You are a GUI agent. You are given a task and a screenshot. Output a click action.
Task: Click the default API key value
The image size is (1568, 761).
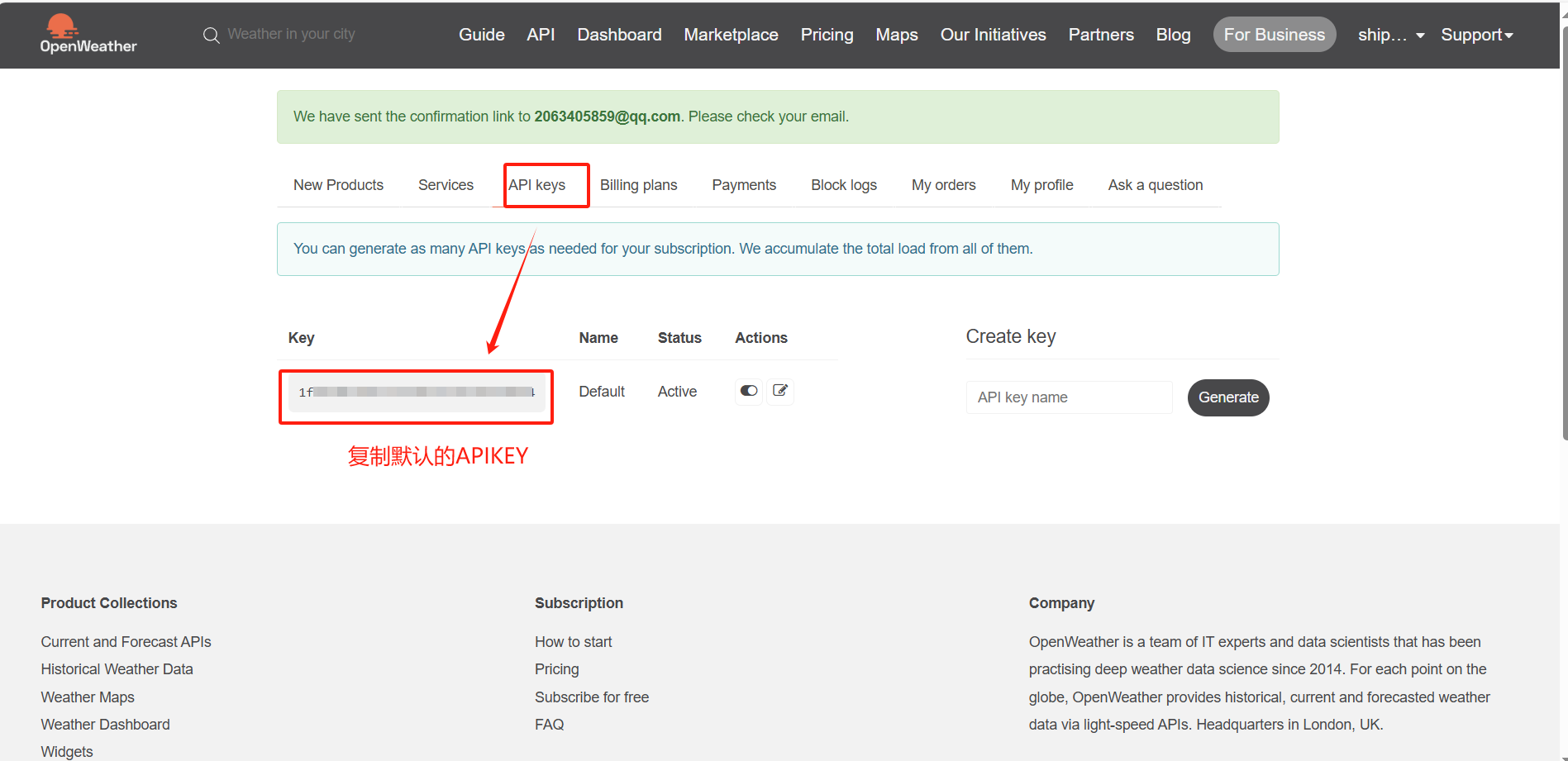417,392
